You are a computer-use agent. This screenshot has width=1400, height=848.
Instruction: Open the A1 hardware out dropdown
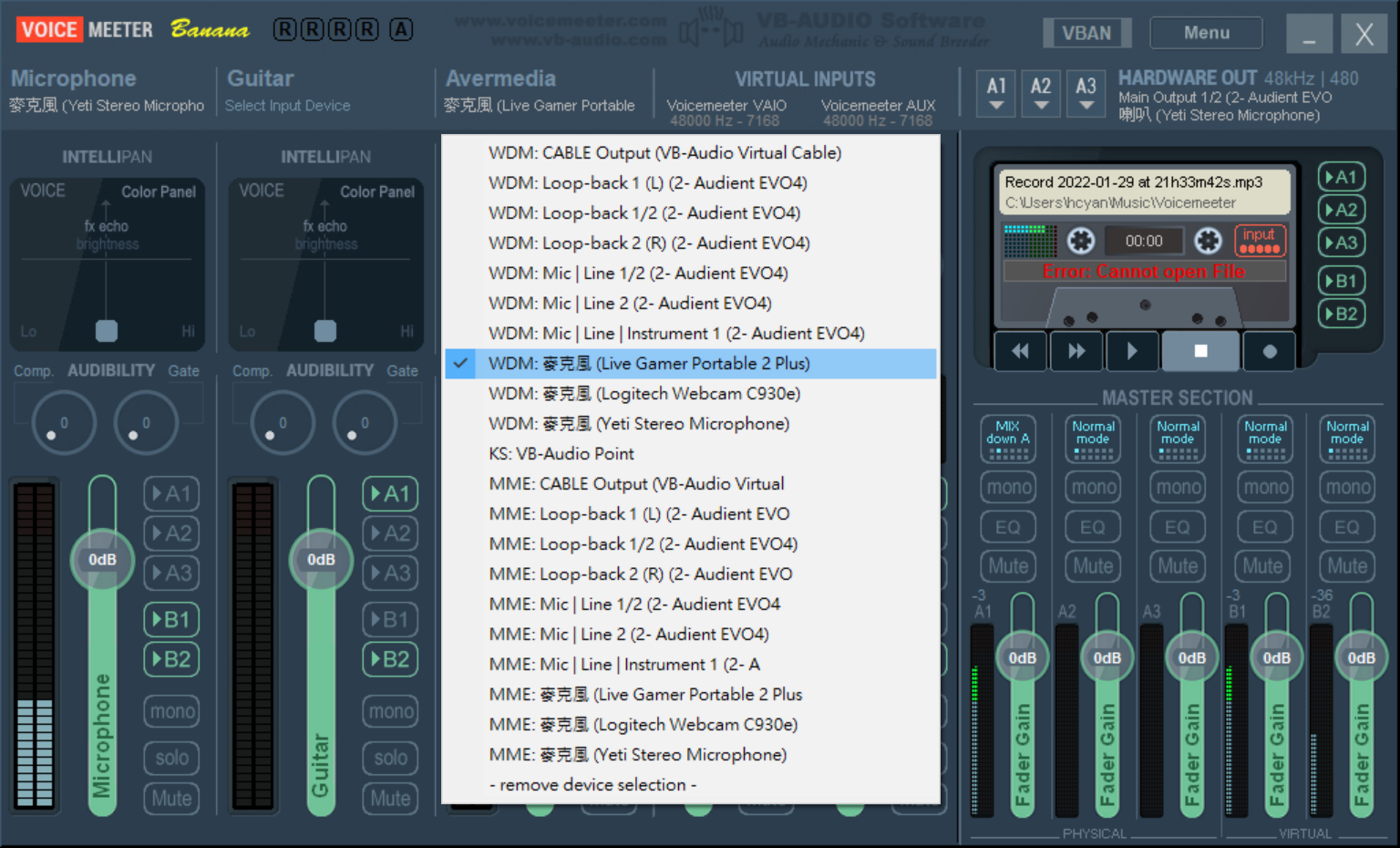996,93
